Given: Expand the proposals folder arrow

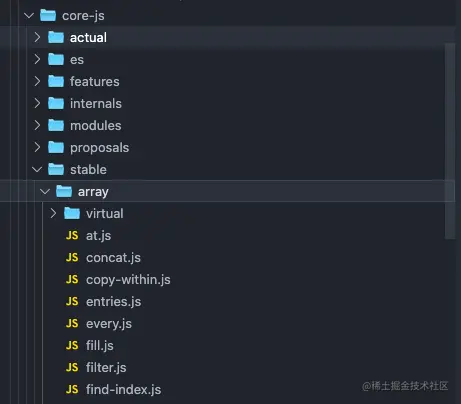Looking at the screenshot, I should click(x=37, y=147).
